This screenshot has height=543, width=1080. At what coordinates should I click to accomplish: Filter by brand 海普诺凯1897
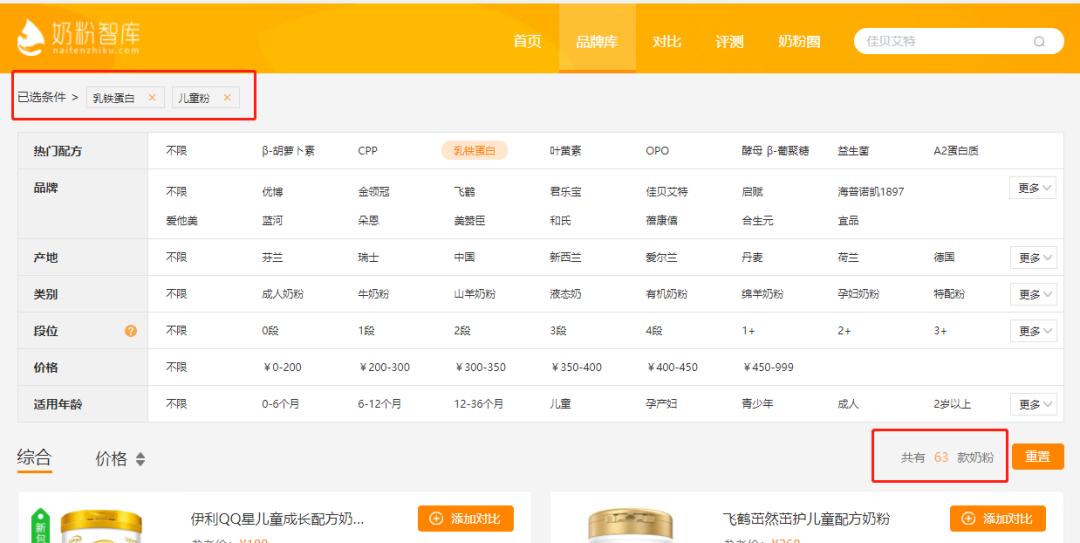tap(871, 192)
